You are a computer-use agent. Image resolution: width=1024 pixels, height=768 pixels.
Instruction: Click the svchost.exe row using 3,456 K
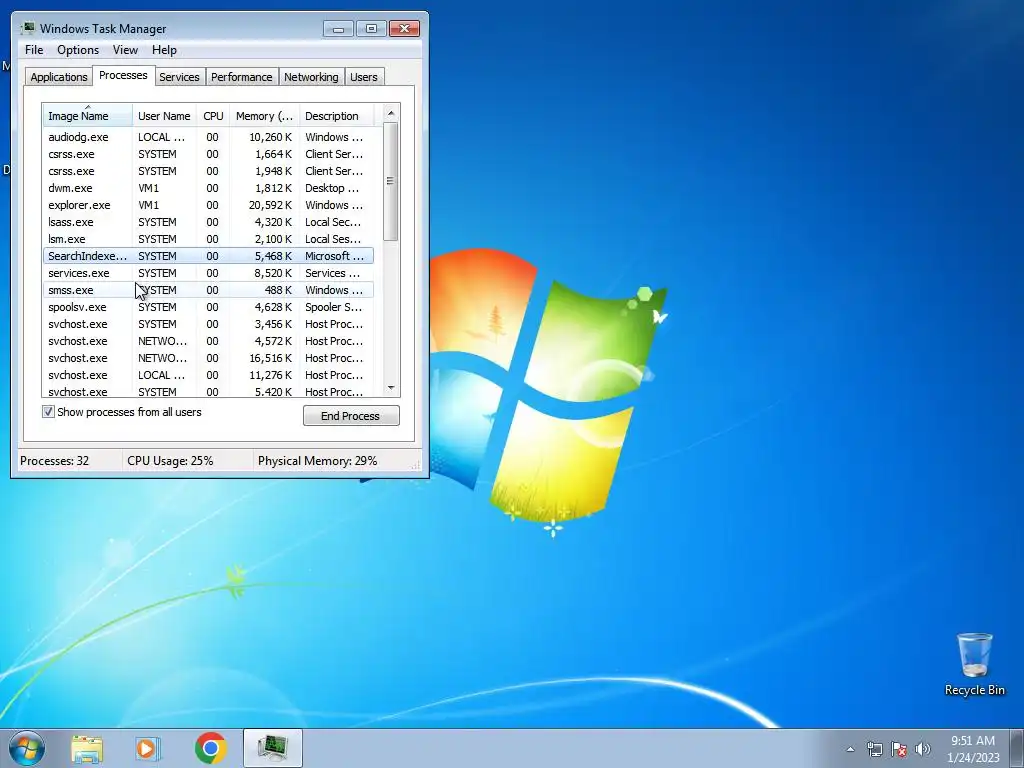coord(208,324)
